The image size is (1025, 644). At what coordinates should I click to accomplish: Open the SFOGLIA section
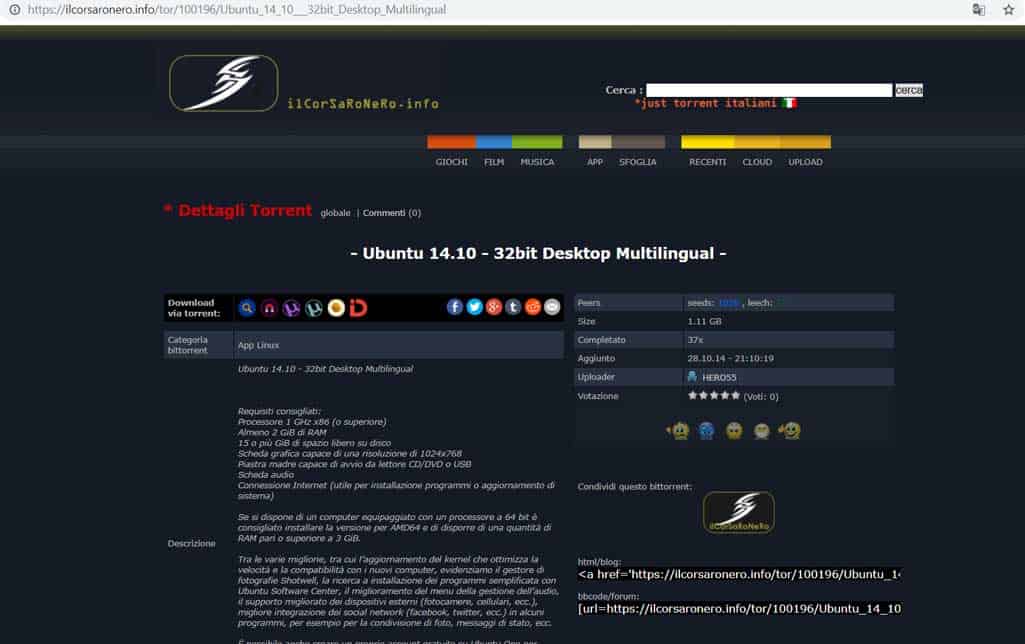tap(638, 162)
